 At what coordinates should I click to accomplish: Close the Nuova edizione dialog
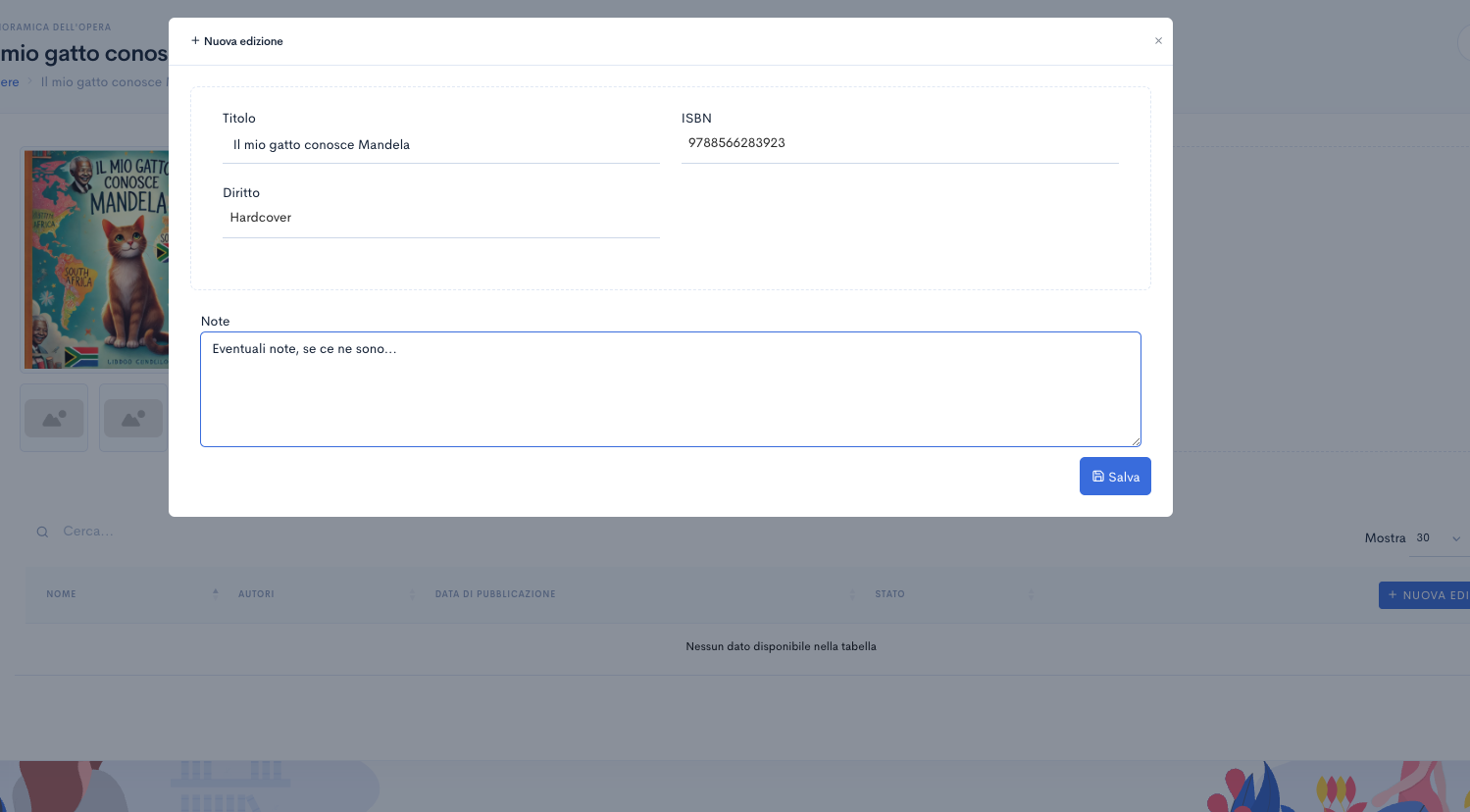[x=1158, y=41]
